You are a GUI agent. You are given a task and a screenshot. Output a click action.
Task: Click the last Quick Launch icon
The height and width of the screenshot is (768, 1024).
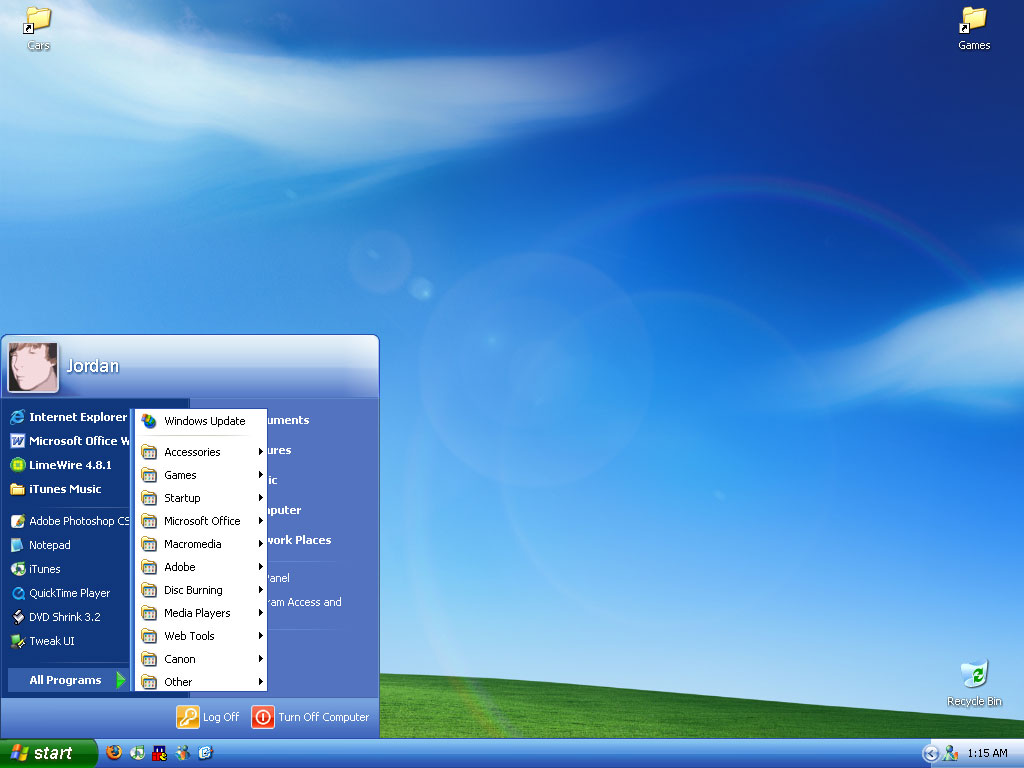tap(205, 753)
